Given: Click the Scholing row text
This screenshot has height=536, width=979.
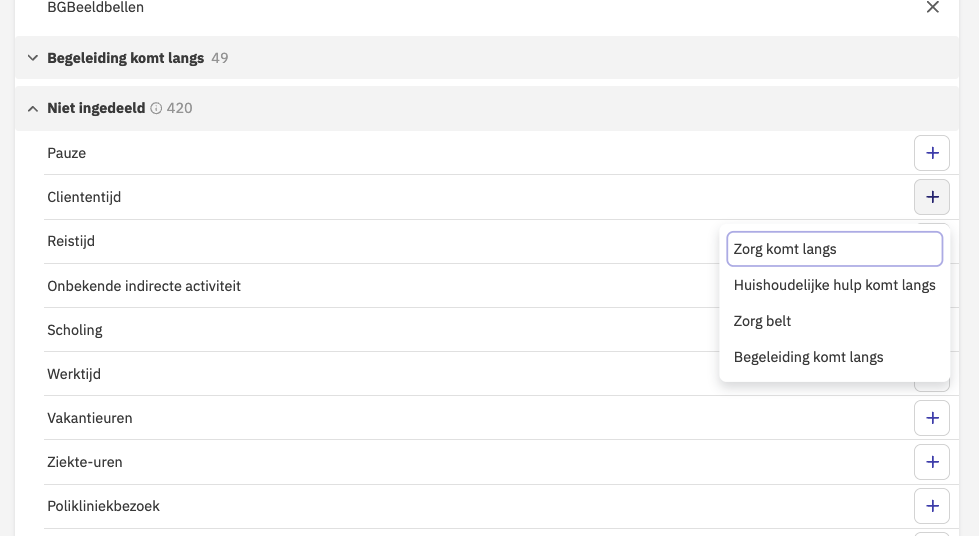Looking at the screenshot, I should (x=75, y=330).
